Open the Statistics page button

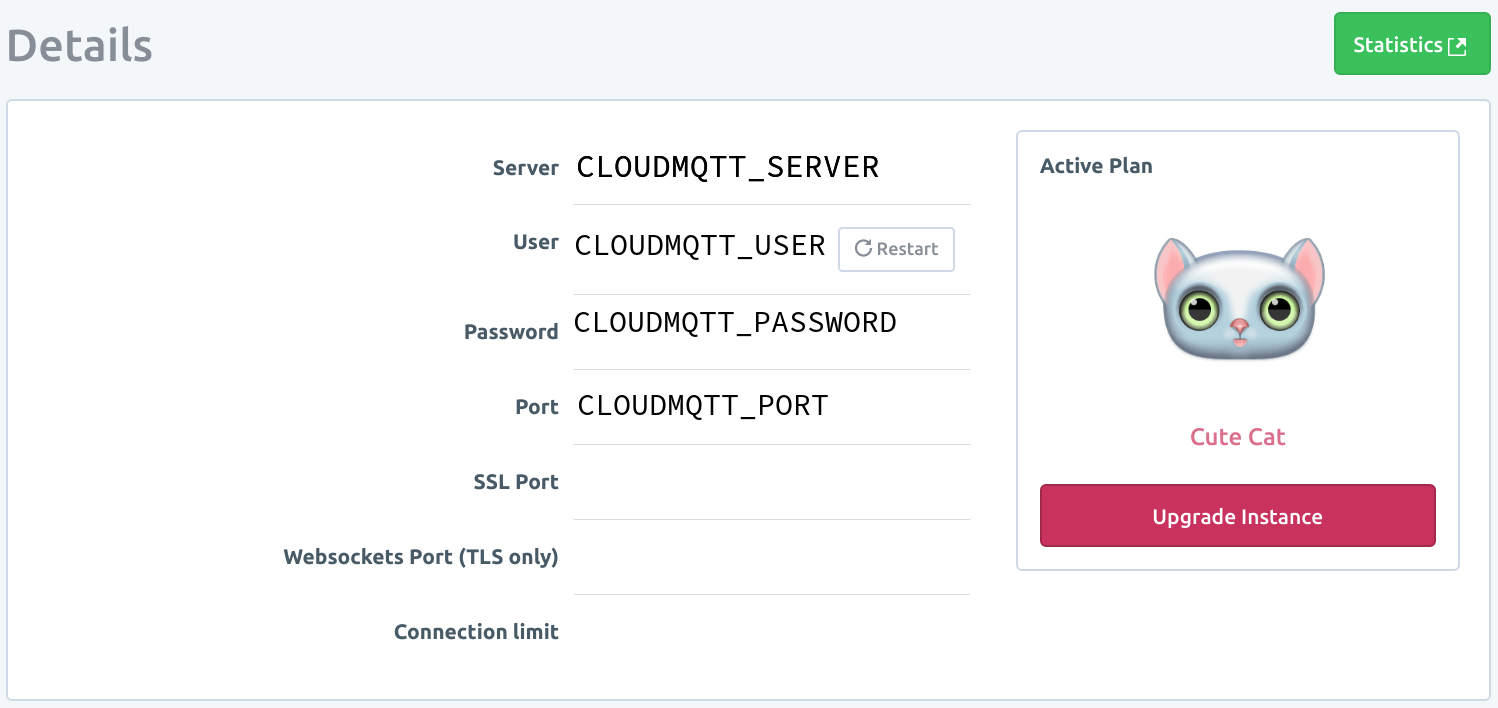[x=1411, y=45]
